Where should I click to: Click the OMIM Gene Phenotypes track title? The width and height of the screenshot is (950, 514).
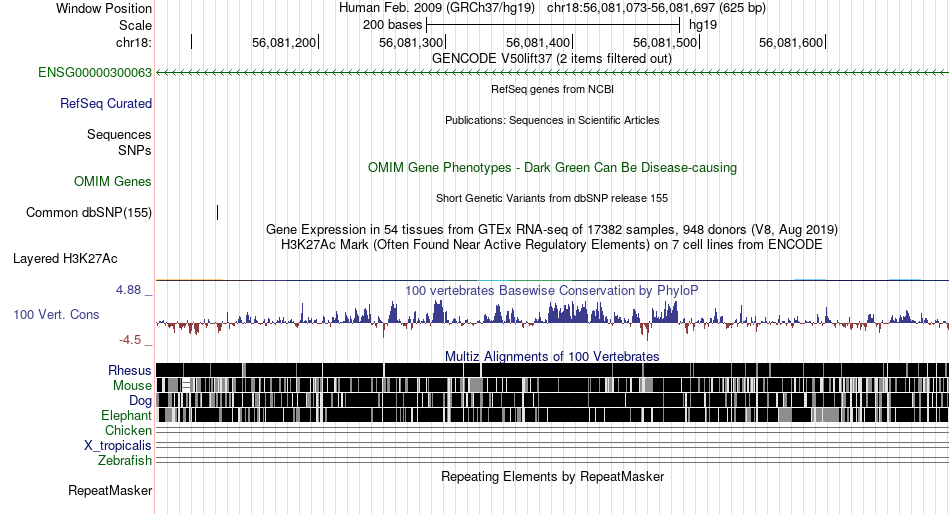[x=553, y=168]
